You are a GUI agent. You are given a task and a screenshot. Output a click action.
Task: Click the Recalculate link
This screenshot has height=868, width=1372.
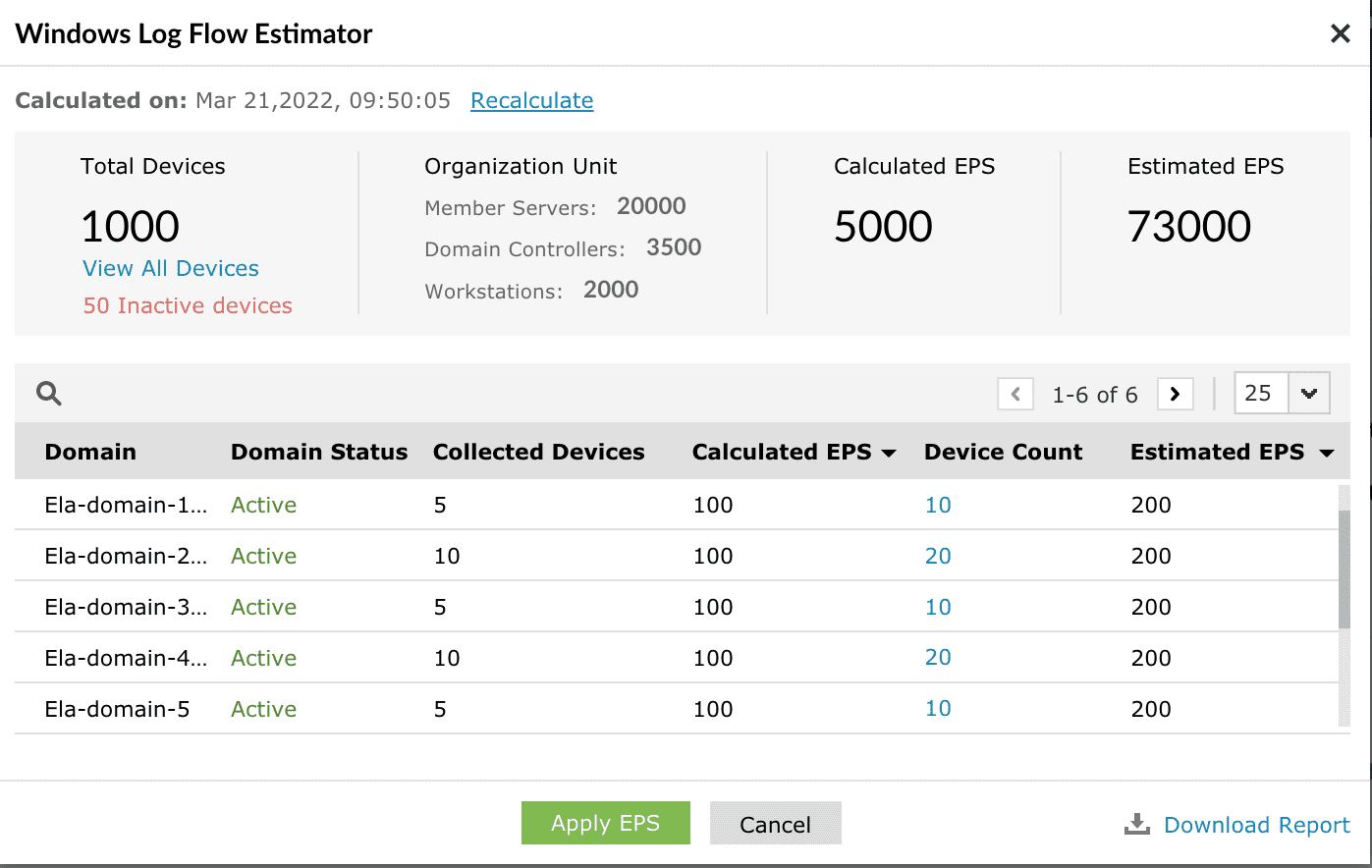[531, 100]
